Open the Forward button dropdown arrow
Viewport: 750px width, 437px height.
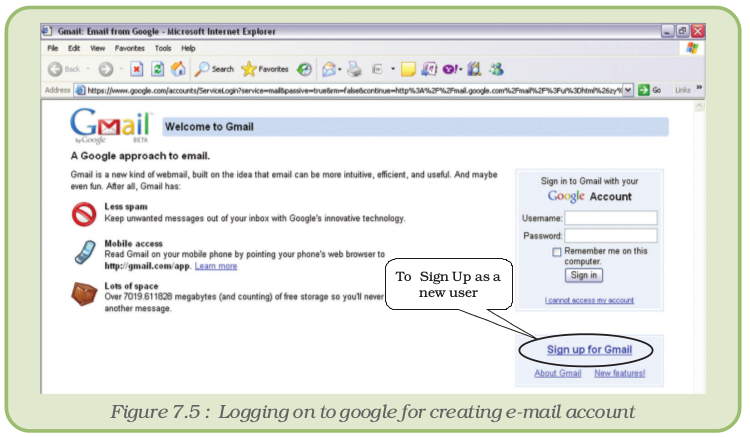121,69
